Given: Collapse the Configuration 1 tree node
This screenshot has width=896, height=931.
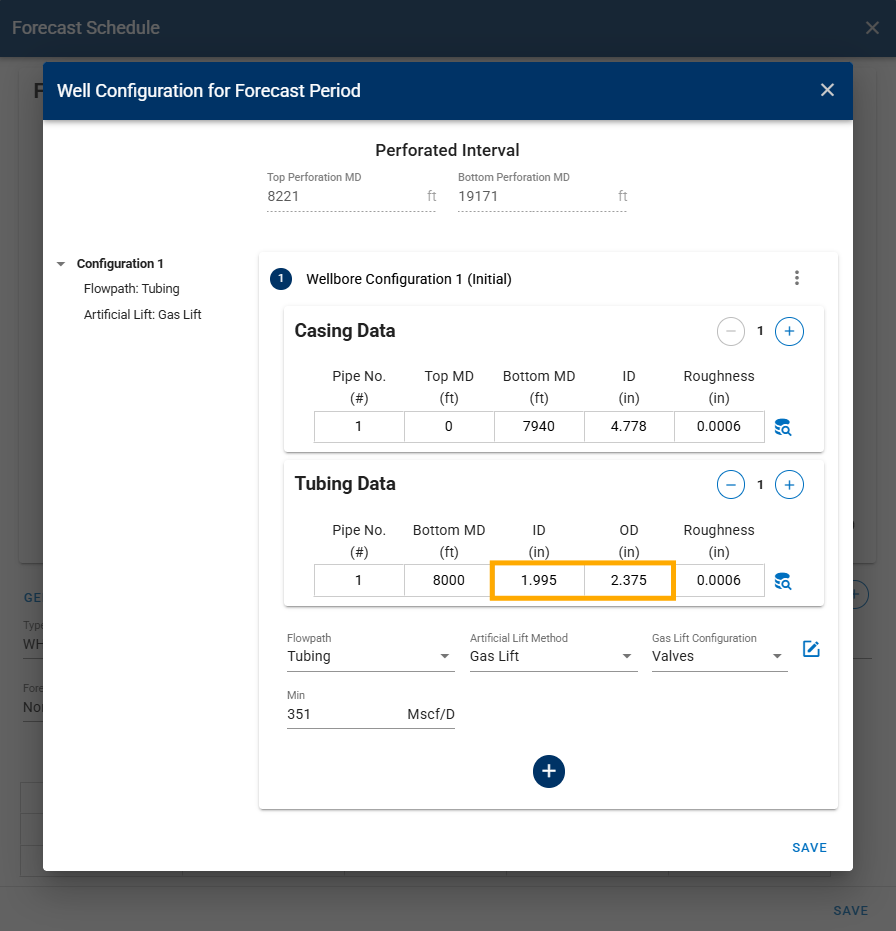Looking at the screenshot, I should (x=61, y=264).
